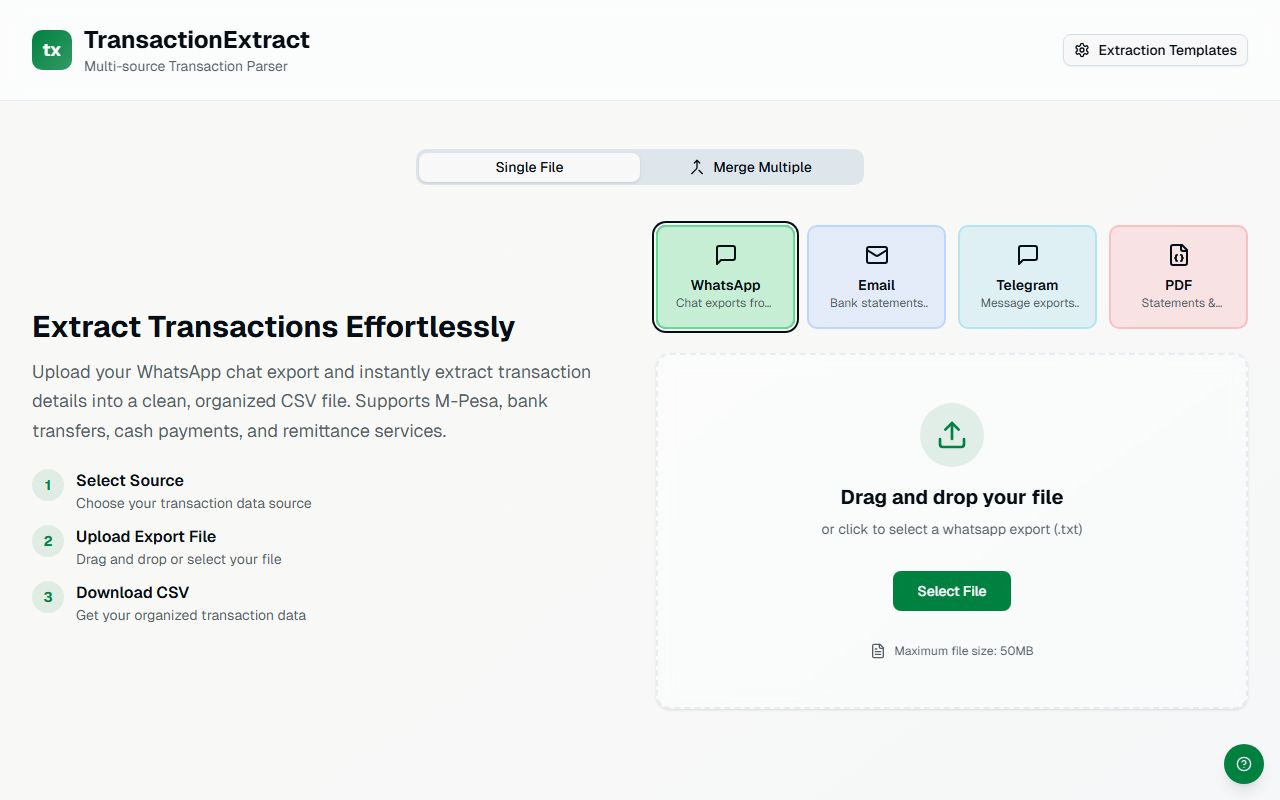Viewport: 1280px width, 800px height.
Task: Select the Telegram source card
Action: [1027, 276]
